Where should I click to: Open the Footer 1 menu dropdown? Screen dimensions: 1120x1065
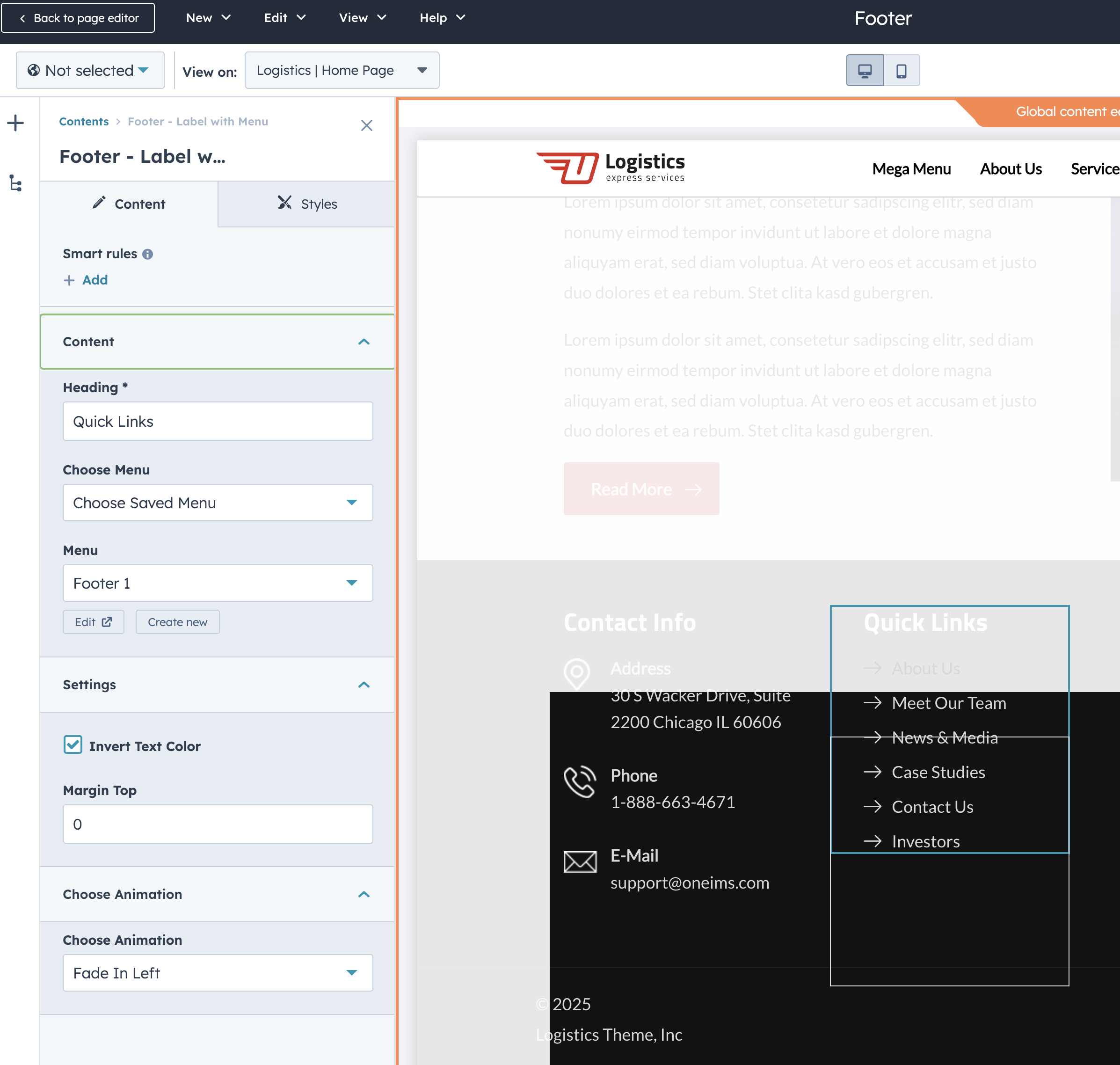coord(218,584)
